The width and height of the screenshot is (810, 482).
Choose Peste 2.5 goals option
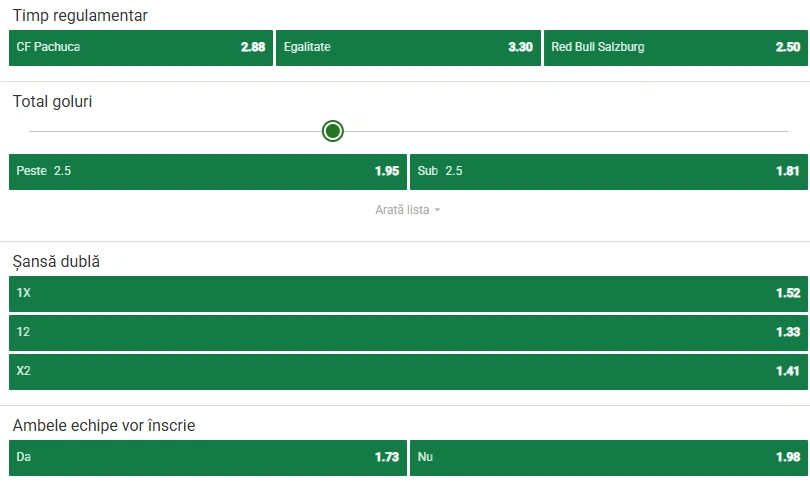click(208, 172)
